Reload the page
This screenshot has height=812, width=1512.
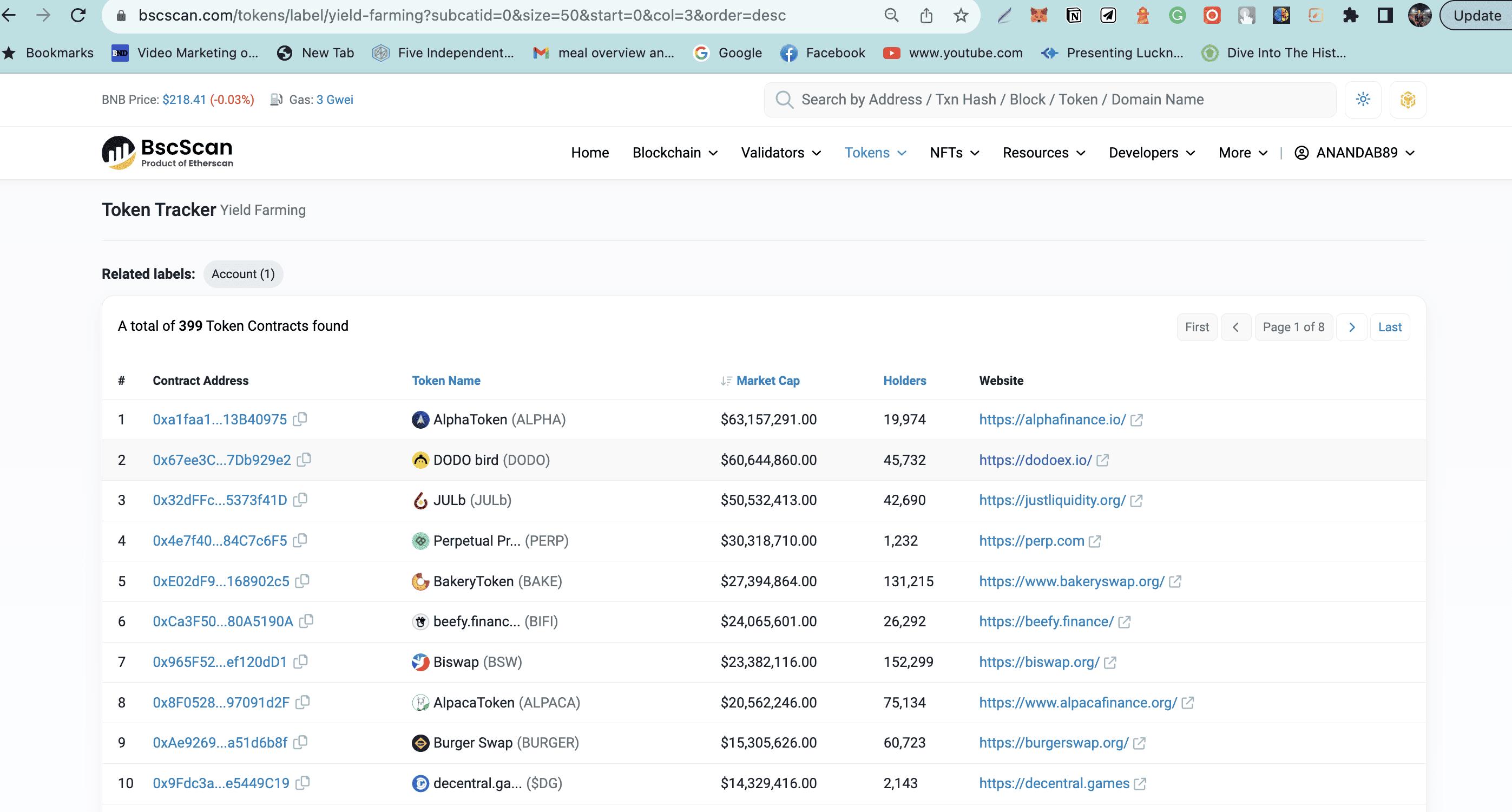[x=78, y=15]
